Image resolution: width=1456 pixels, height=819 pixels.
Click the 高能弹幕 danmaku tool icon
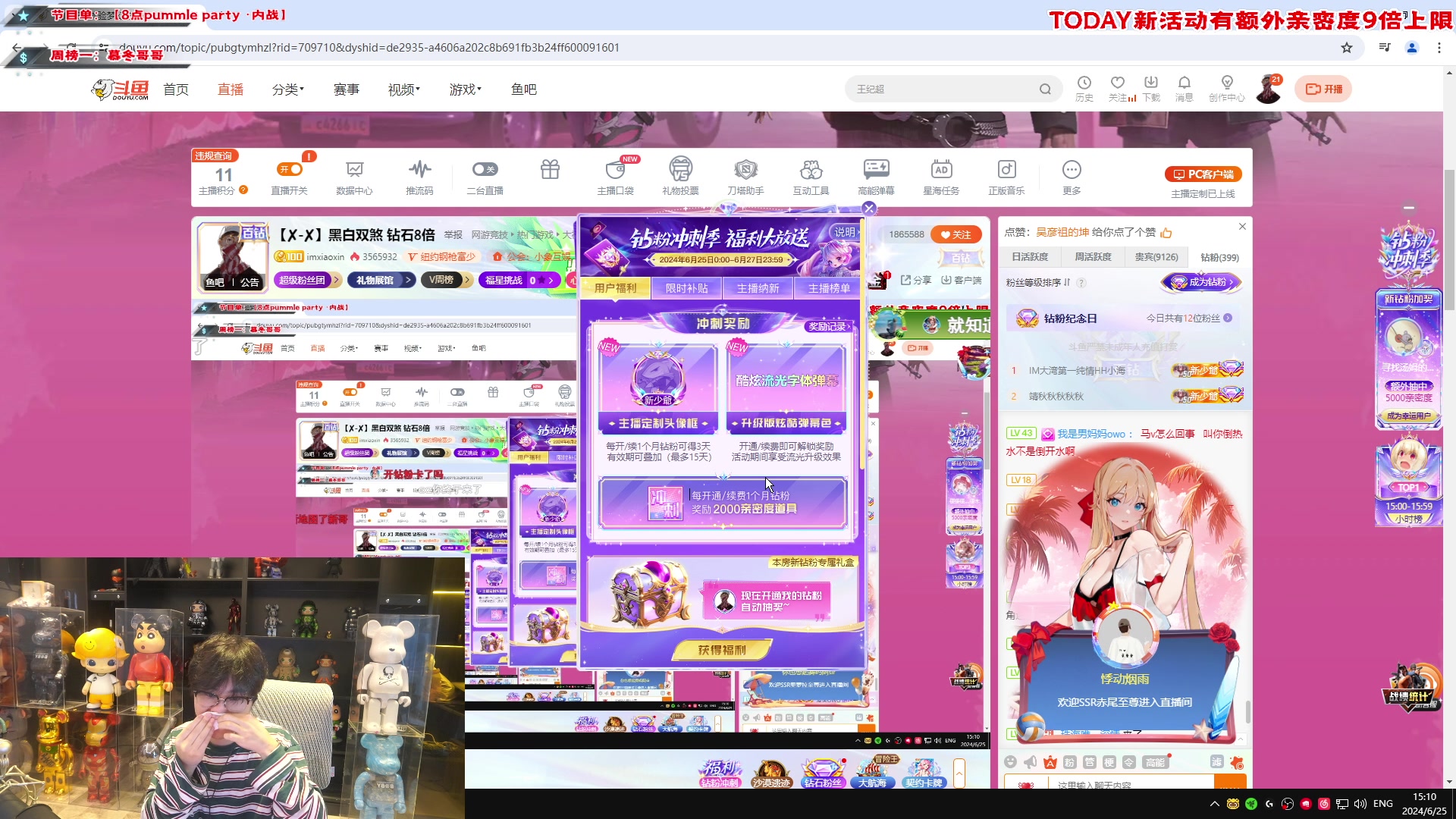tap(876, 176)
